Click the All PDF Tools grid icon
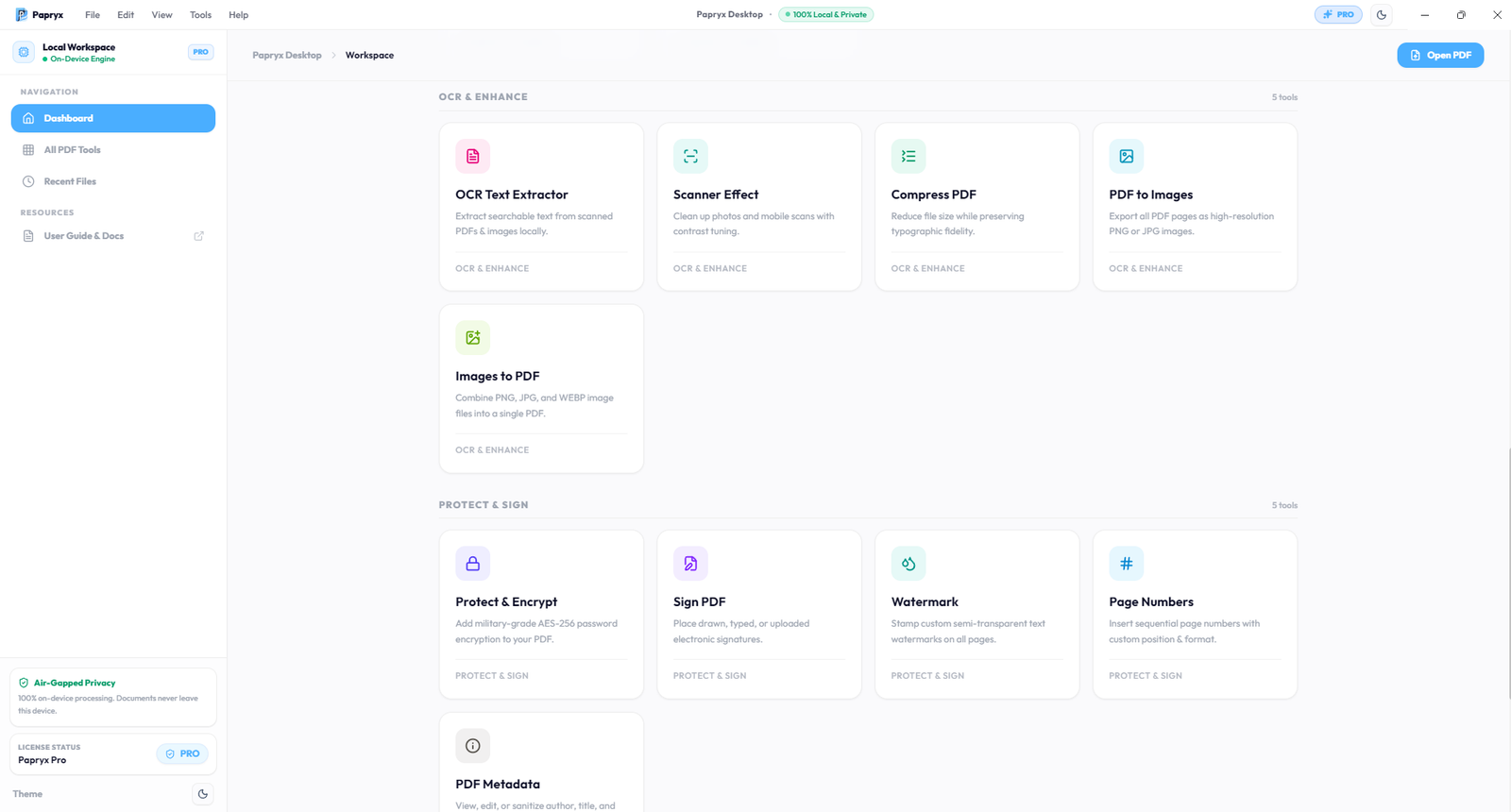The width and height of the screenshot is (1511, 812). point(28,150)
